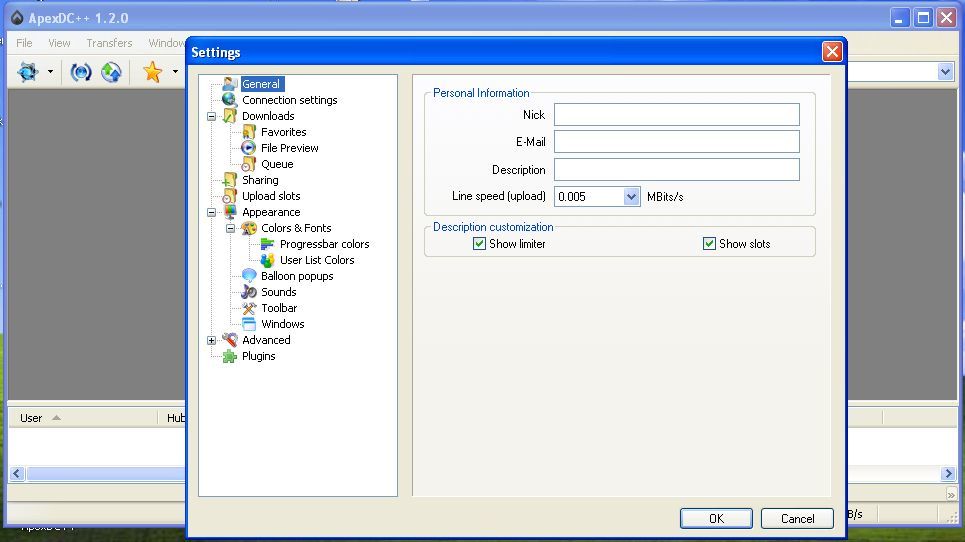This screenshot has width=965, height=542.
Task: Select User List Colors in the tree
Action: point(318,260)
